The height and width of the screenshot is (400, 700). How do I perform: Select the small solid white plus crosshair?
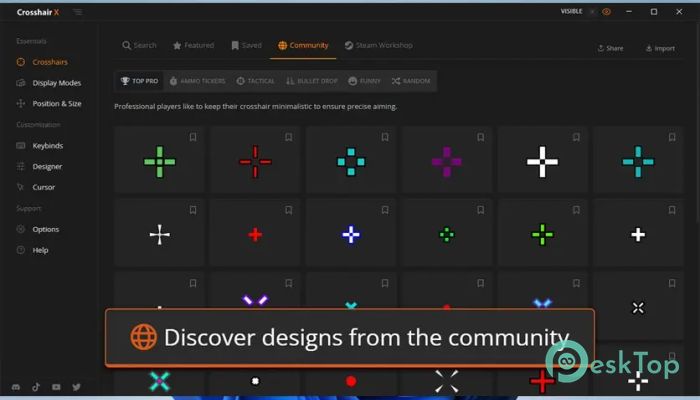(638, 235)
